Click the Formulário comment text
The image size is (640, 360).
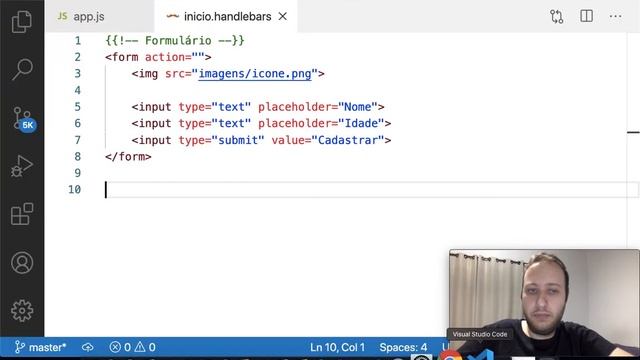(175, 41)
